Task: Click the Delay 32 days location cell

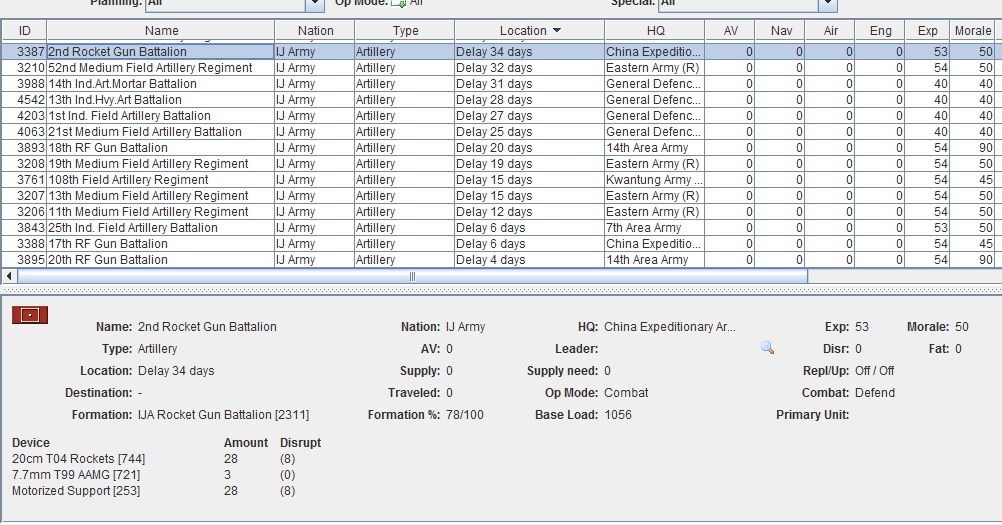Action: [529, 68]
